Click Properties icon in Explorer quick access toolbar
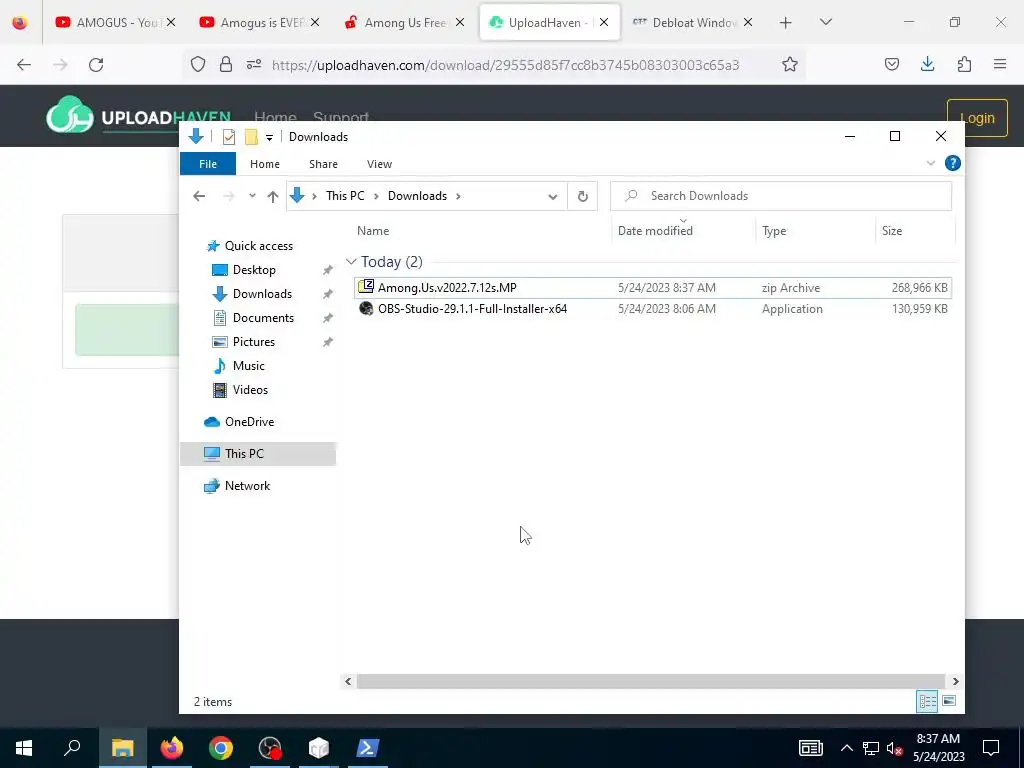 (229, 137)
